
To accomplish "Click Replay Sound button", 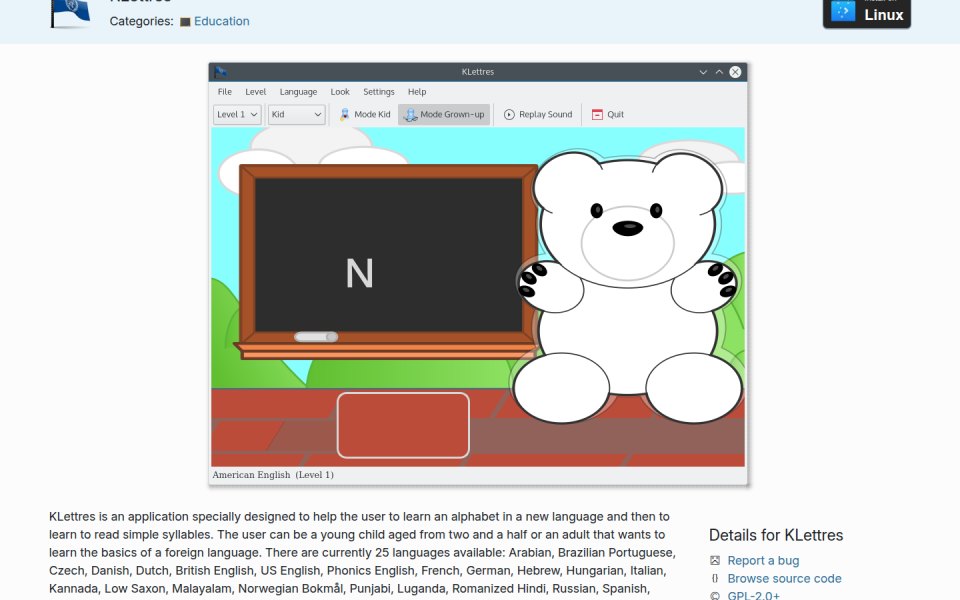I will click(538, 114).
